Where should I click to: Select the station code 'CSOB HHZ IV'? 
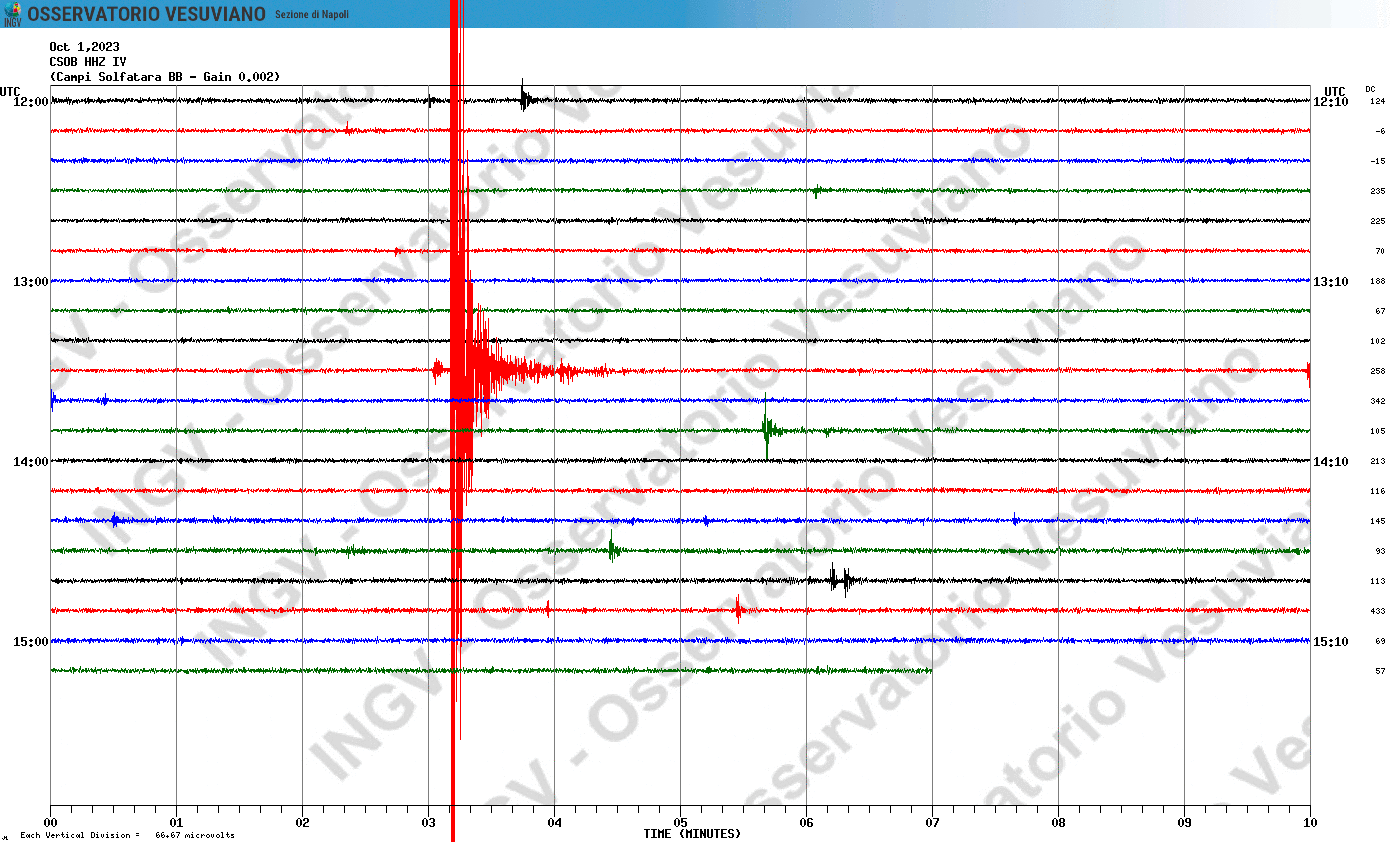coord(88,62)
